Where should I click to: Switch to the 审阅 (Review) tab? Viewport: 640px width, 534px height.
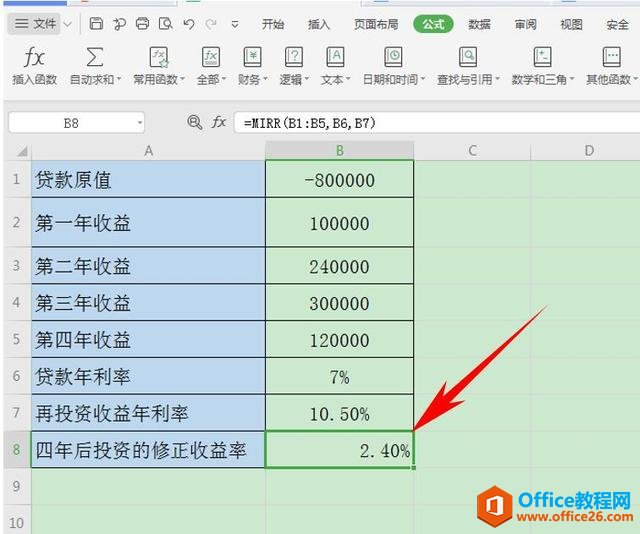525,24
